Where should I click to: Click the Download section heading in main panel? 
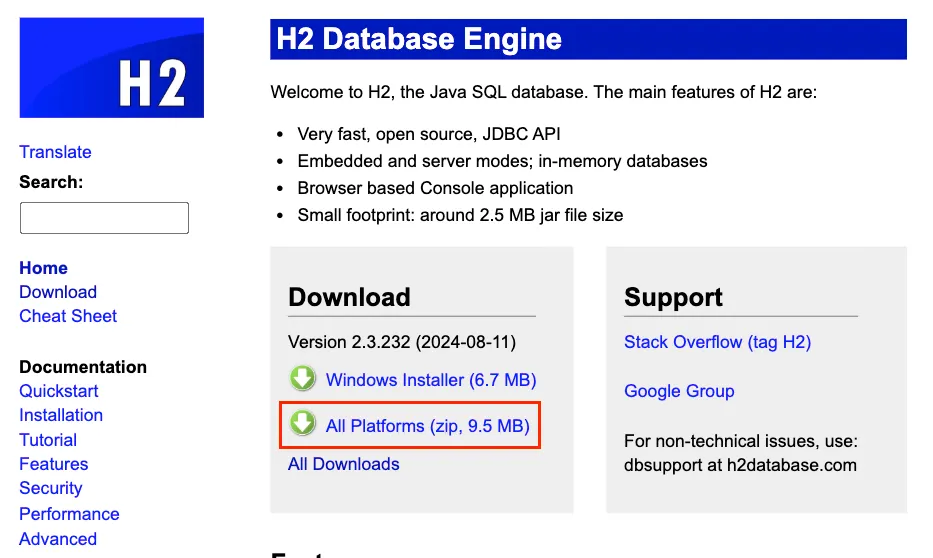(x=349, y=297)
